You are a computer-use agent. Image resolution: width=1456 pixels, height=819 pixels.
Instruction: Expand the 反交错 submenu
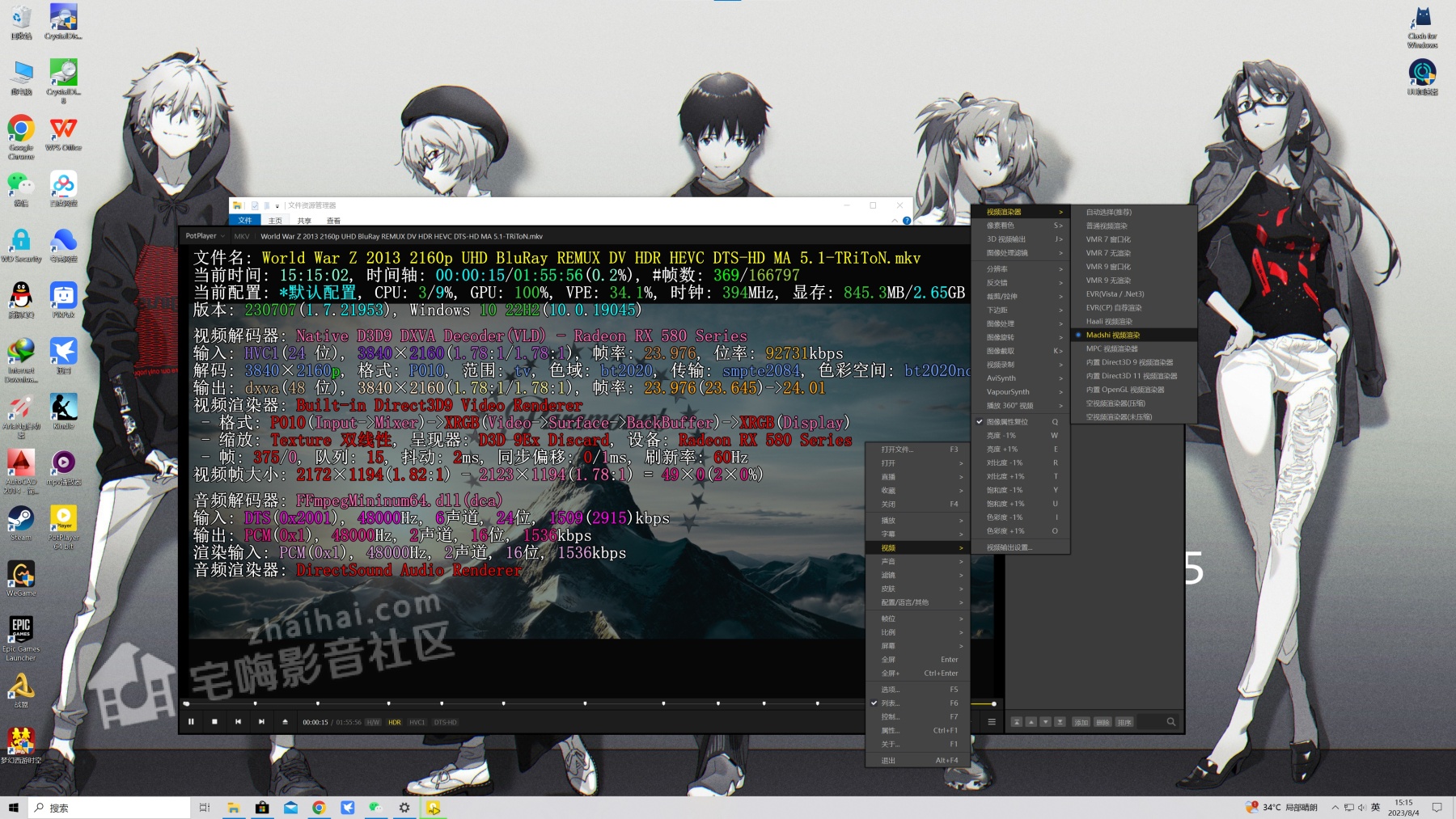(1021, 283)
